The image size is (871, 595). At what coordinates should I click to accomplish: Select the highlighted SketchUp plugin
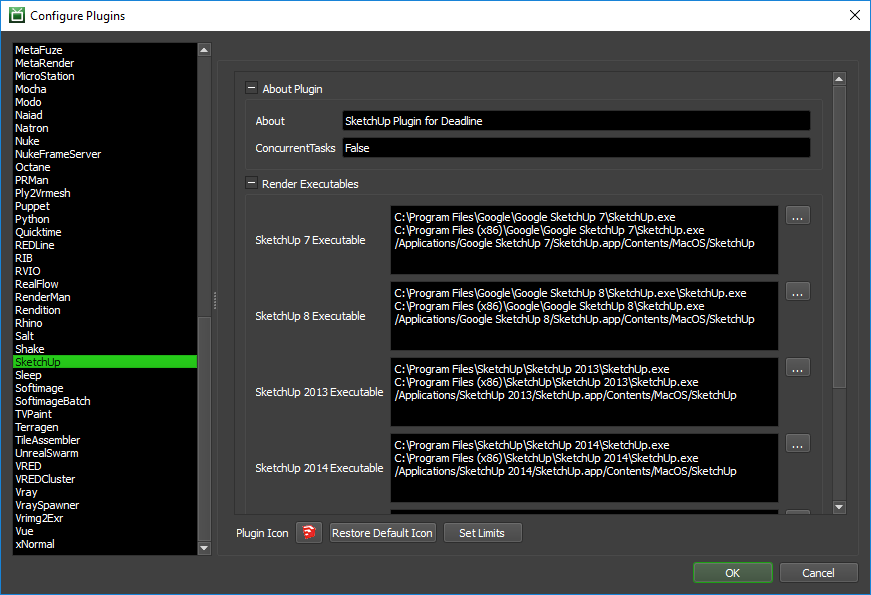105,362
